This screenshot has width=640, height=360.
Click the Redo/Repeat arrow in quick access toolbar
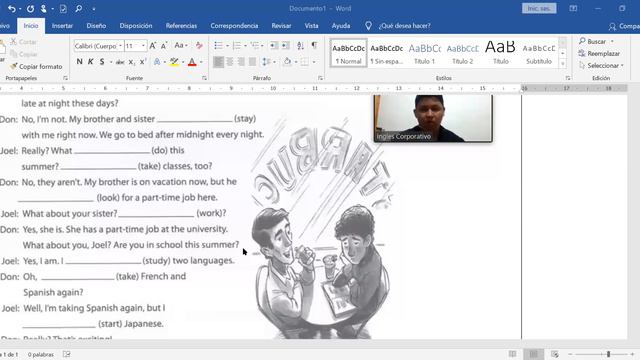pos(30,9)
